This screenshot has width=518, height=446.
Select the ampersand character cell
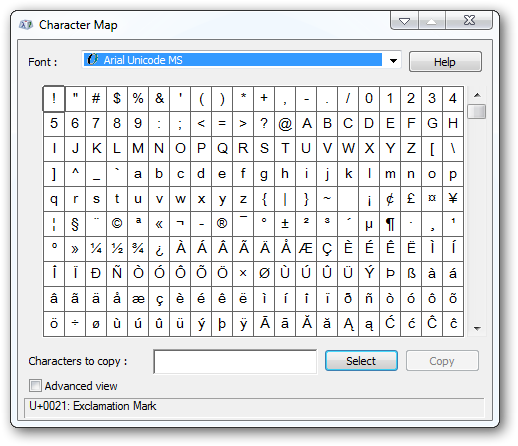point(159,99)
